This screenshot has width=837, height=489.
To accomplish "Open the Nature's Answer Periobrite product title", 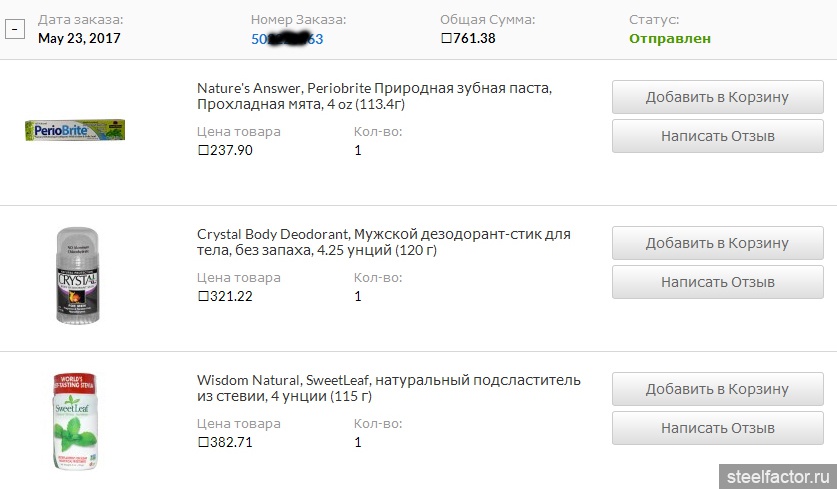I will 374,96.
